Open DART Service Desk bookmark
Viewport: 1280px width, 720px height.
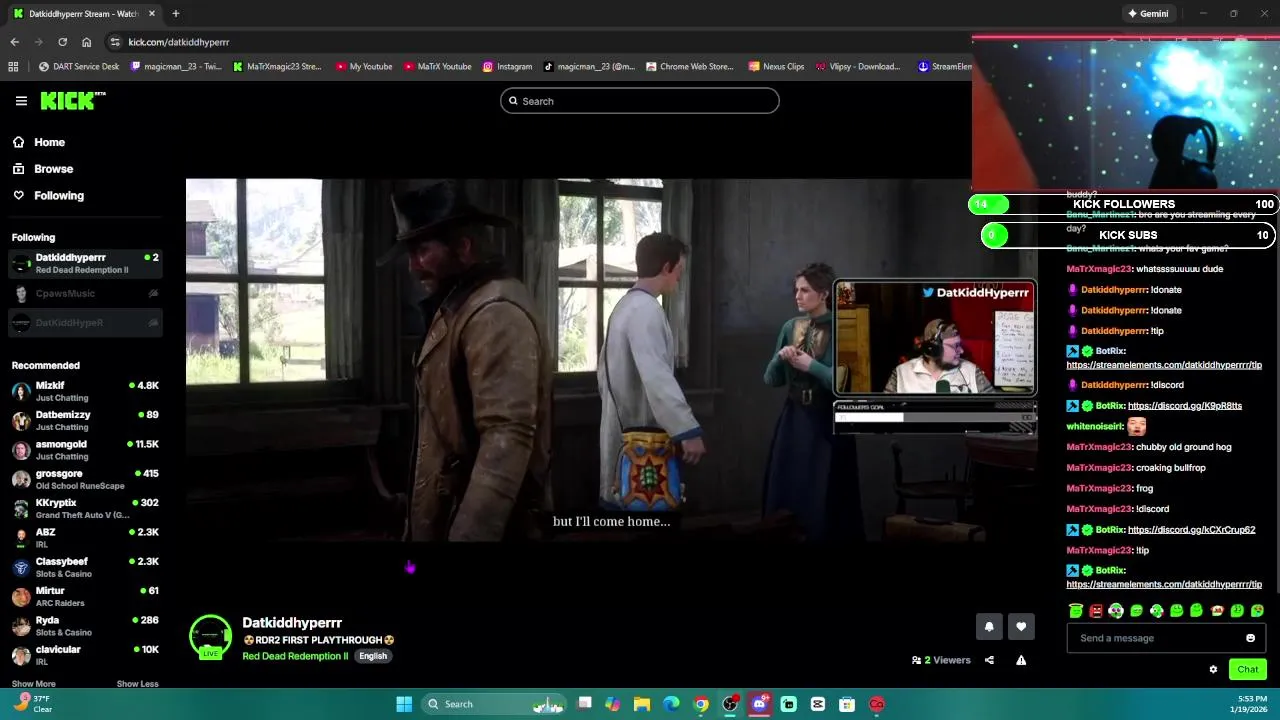tap(79, 67)
